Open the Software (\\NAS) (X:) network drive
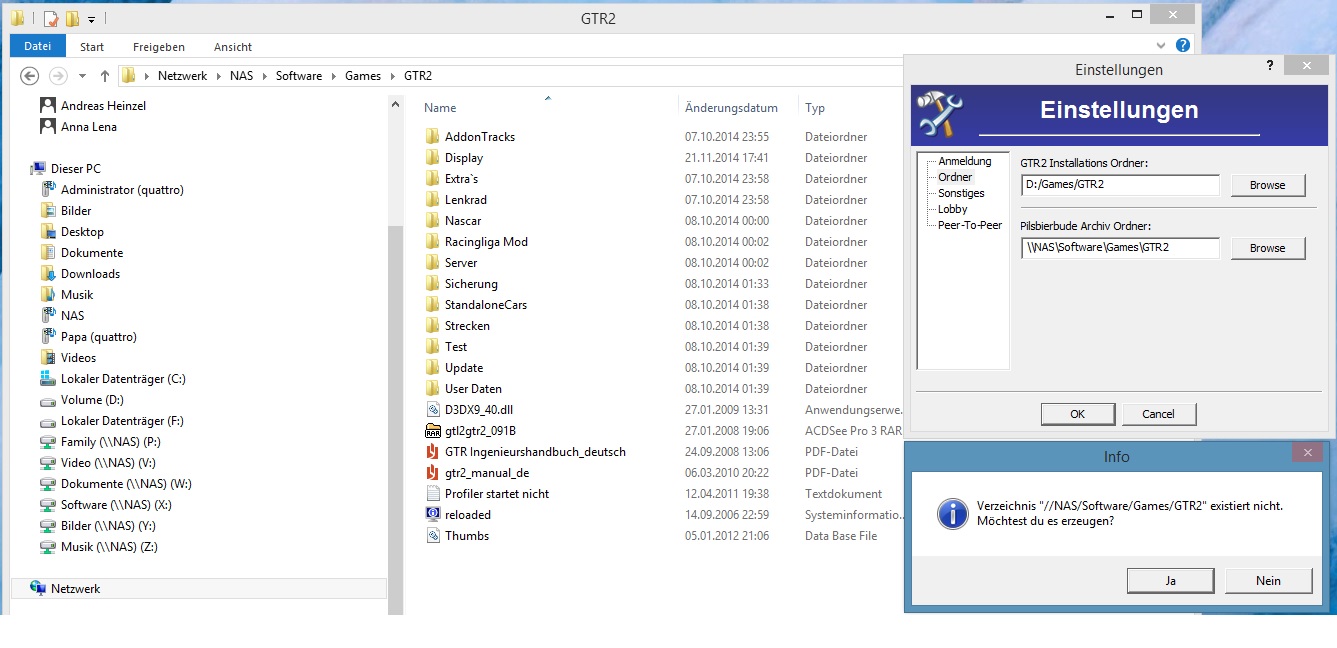Image resolution: width=1337 pixels, height=648 pixels. click(x=115, y=505)
